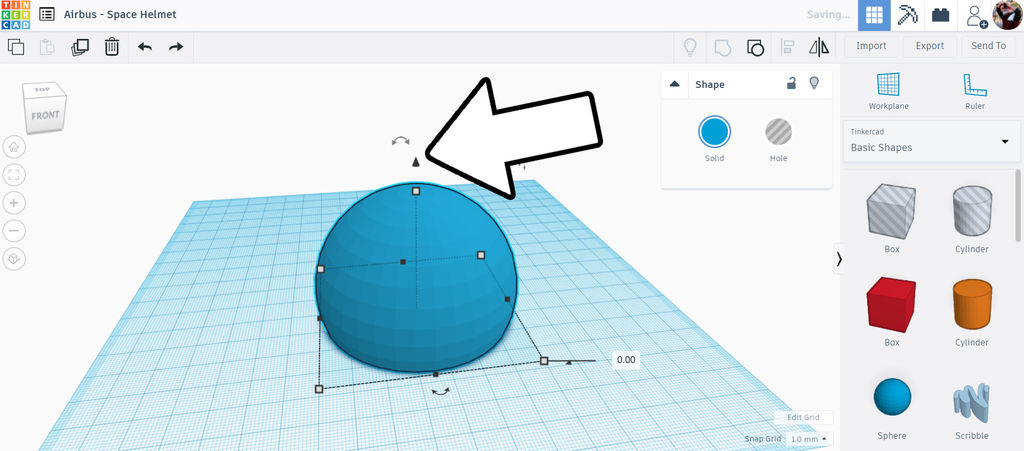Delete the selected shape with trash icon
Screen dimensions: 1024x451
point(112,47)
